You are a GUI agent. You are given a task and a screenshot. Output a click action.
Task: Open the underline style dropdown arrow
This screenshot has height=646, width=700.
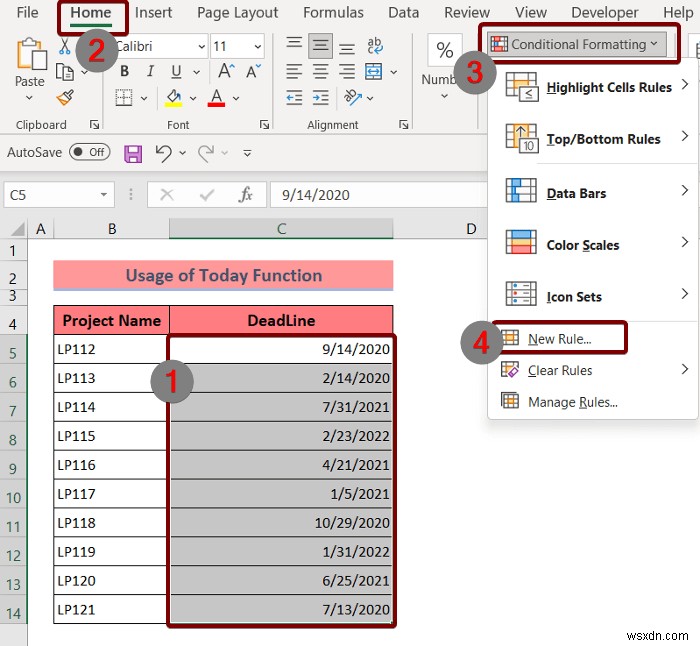(196, 72)
